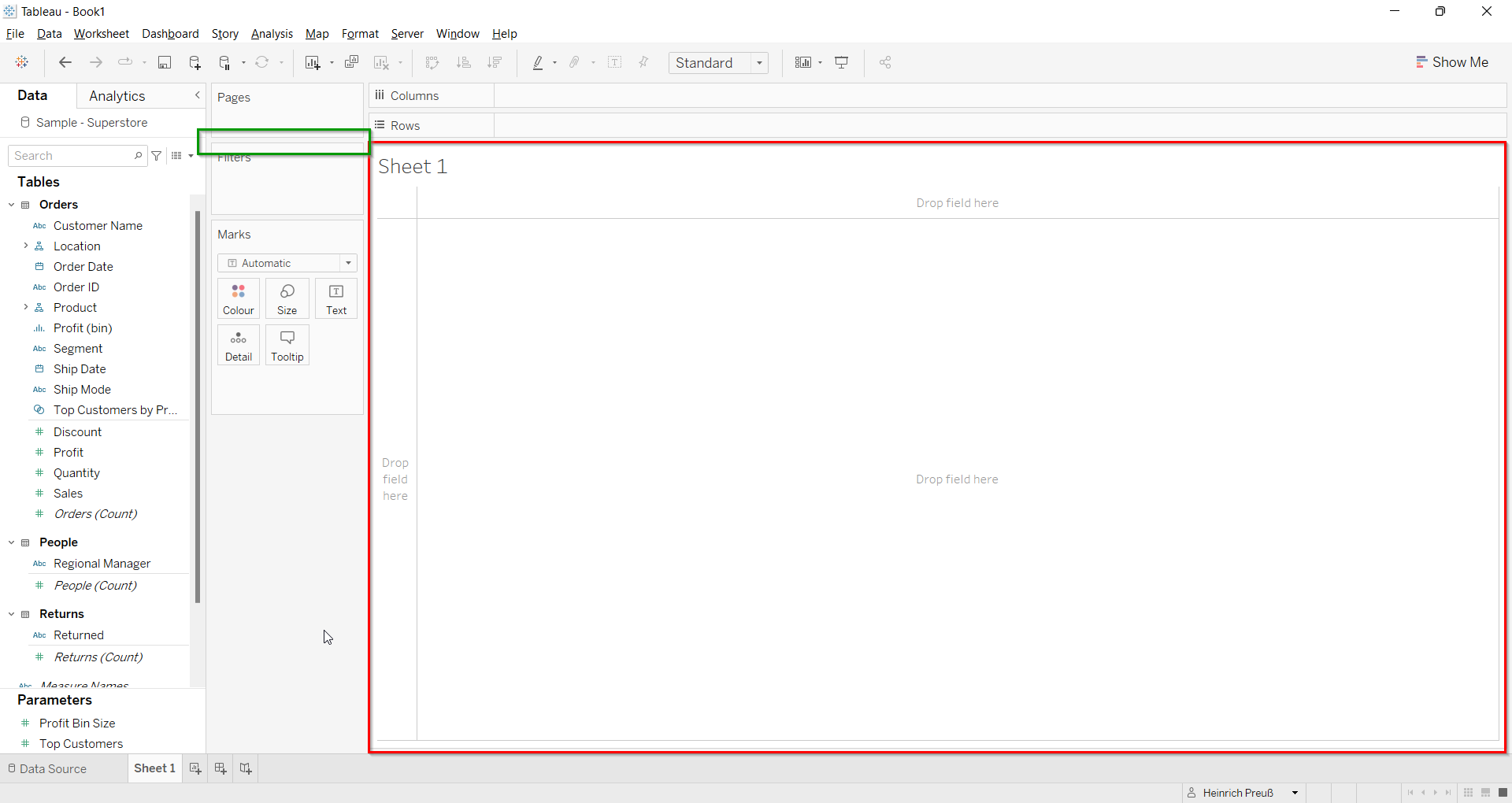Collapse the Orders table

point(12,205)
